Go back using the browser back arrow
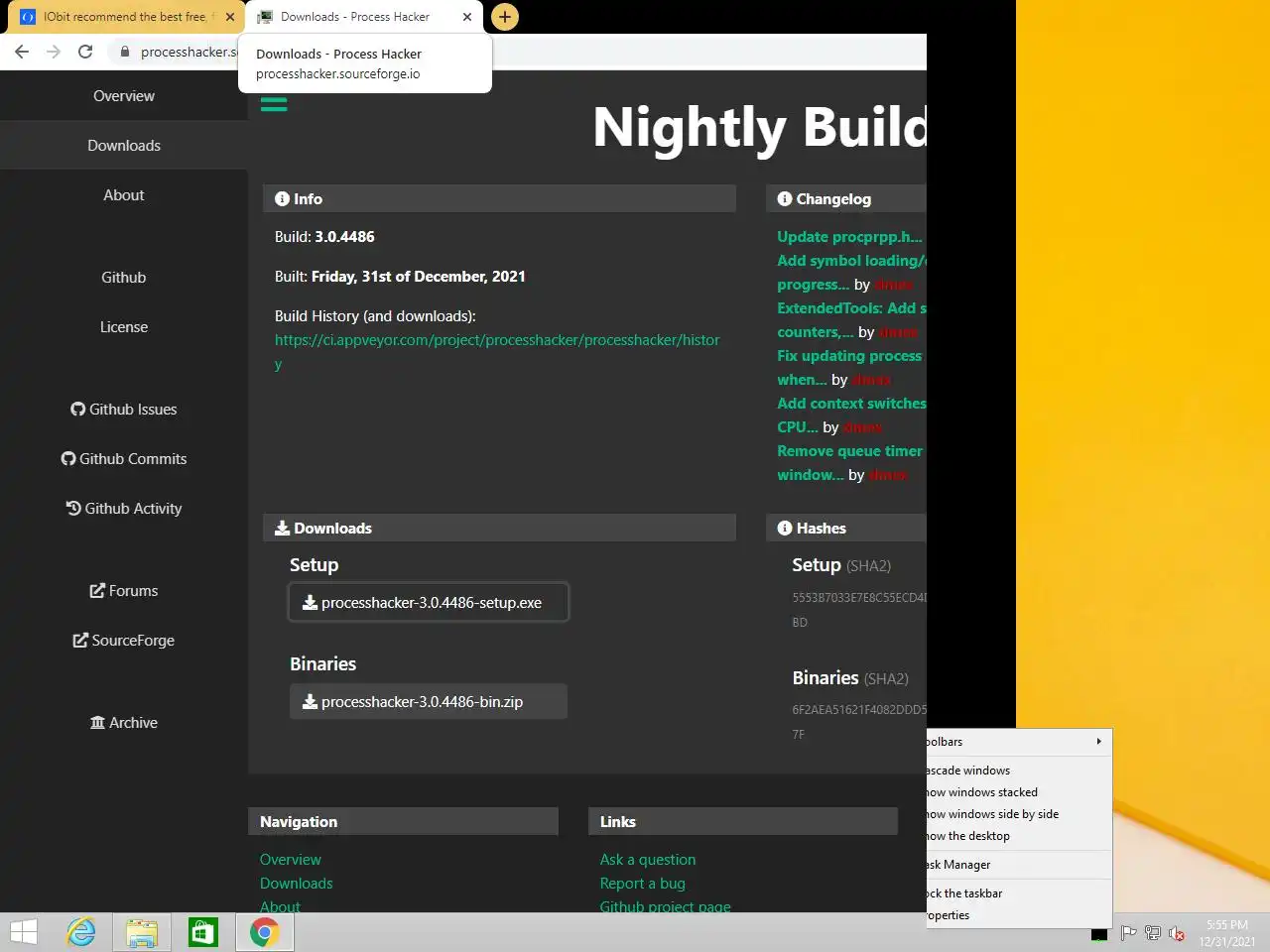1270x952 pixels. pos(22,52)
